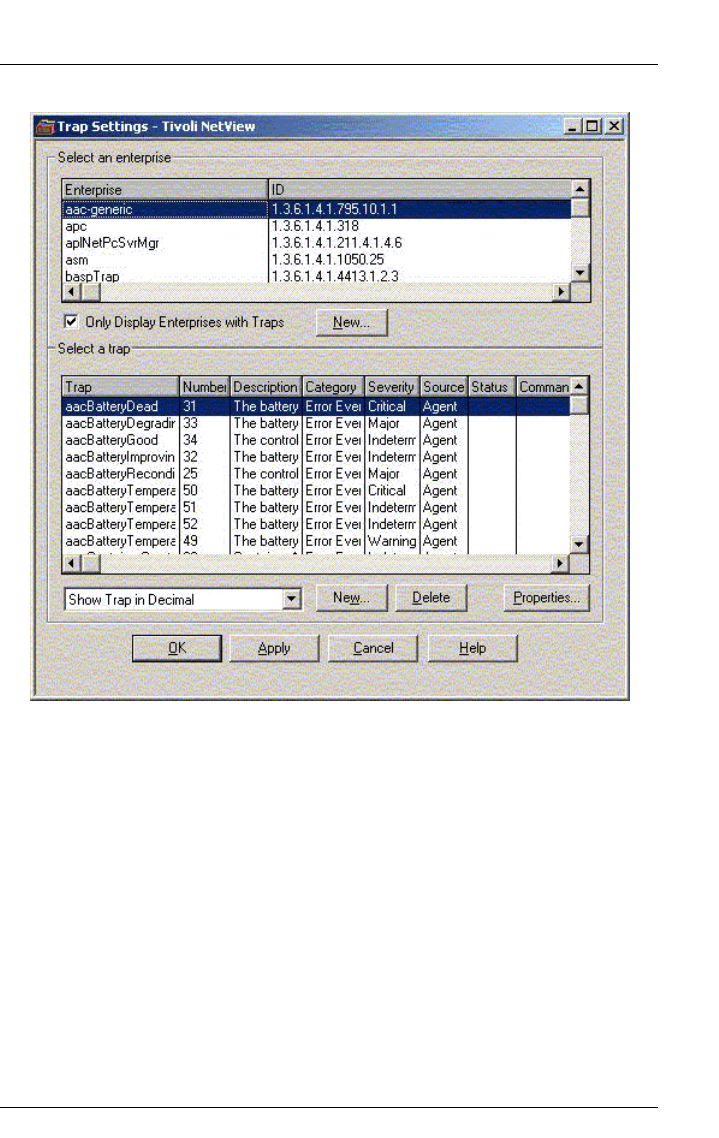Viewport: 719px width, 1138px height.
Task: Select aacBatteryTemperature trap number 49
Action: click(x=317, y=541)
